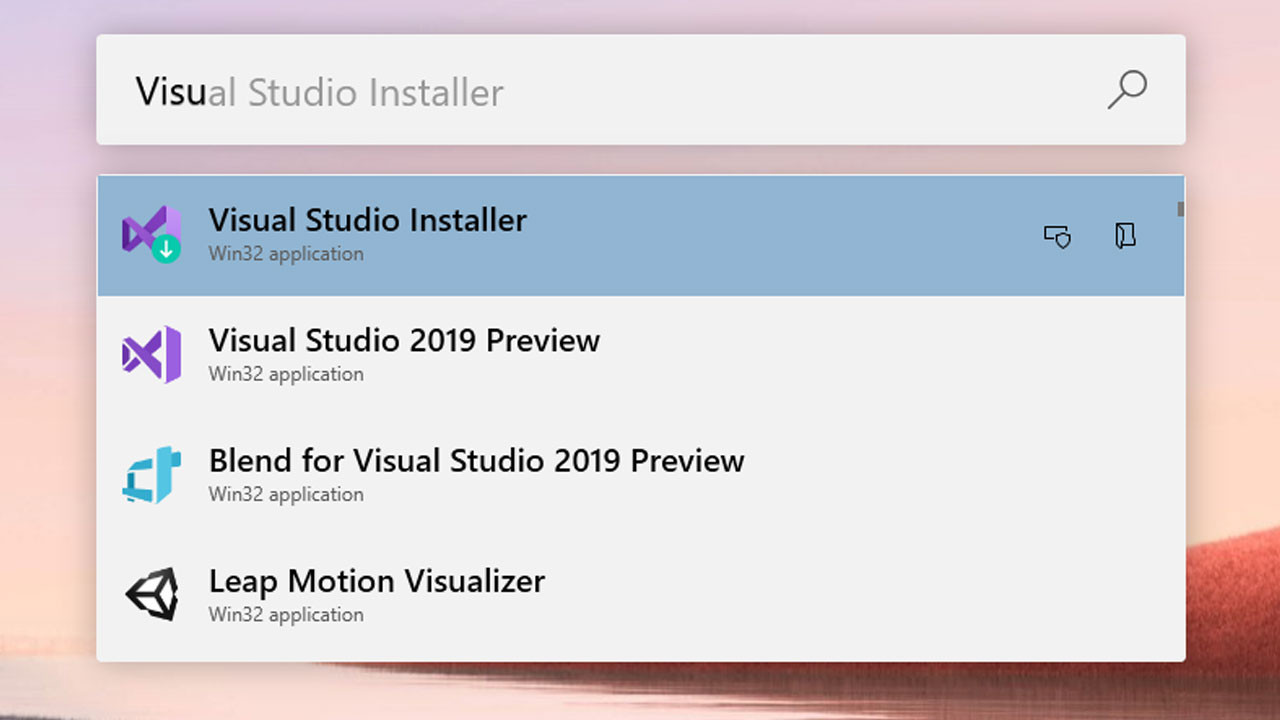
Task: Click Win32 application subtitle under Blend result
Action: [x=286, y=494]
